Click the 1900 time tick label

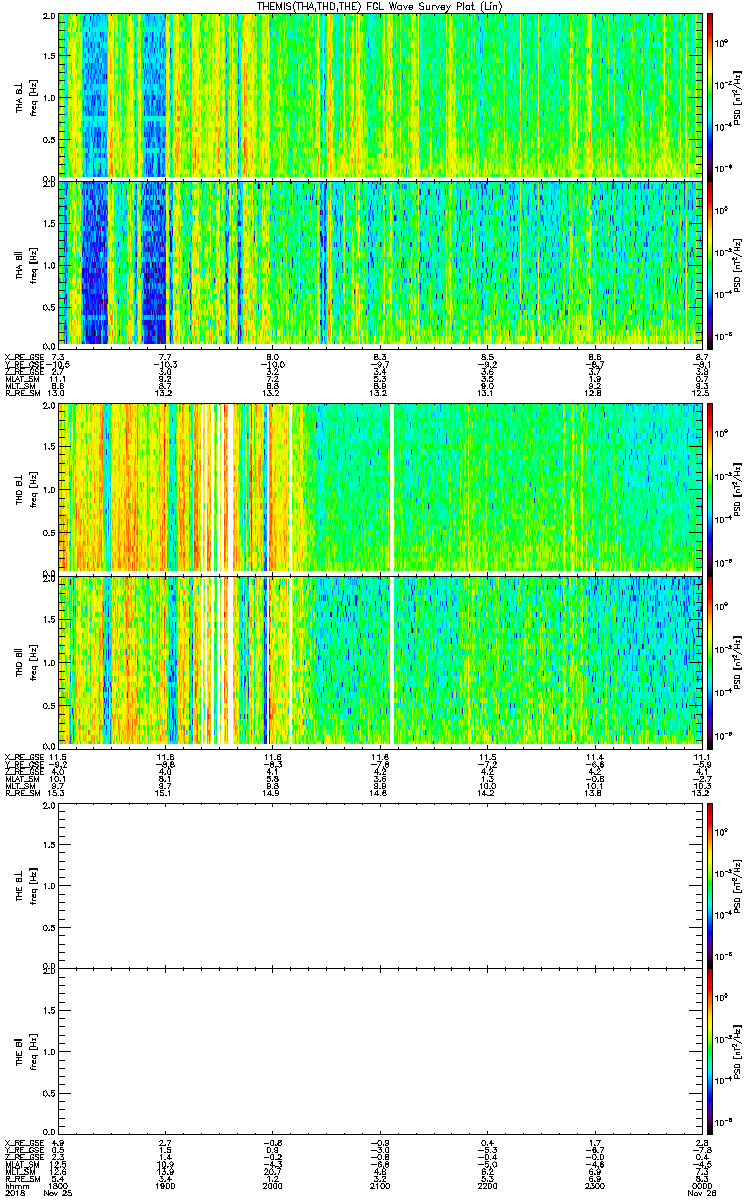(167, 1187)
